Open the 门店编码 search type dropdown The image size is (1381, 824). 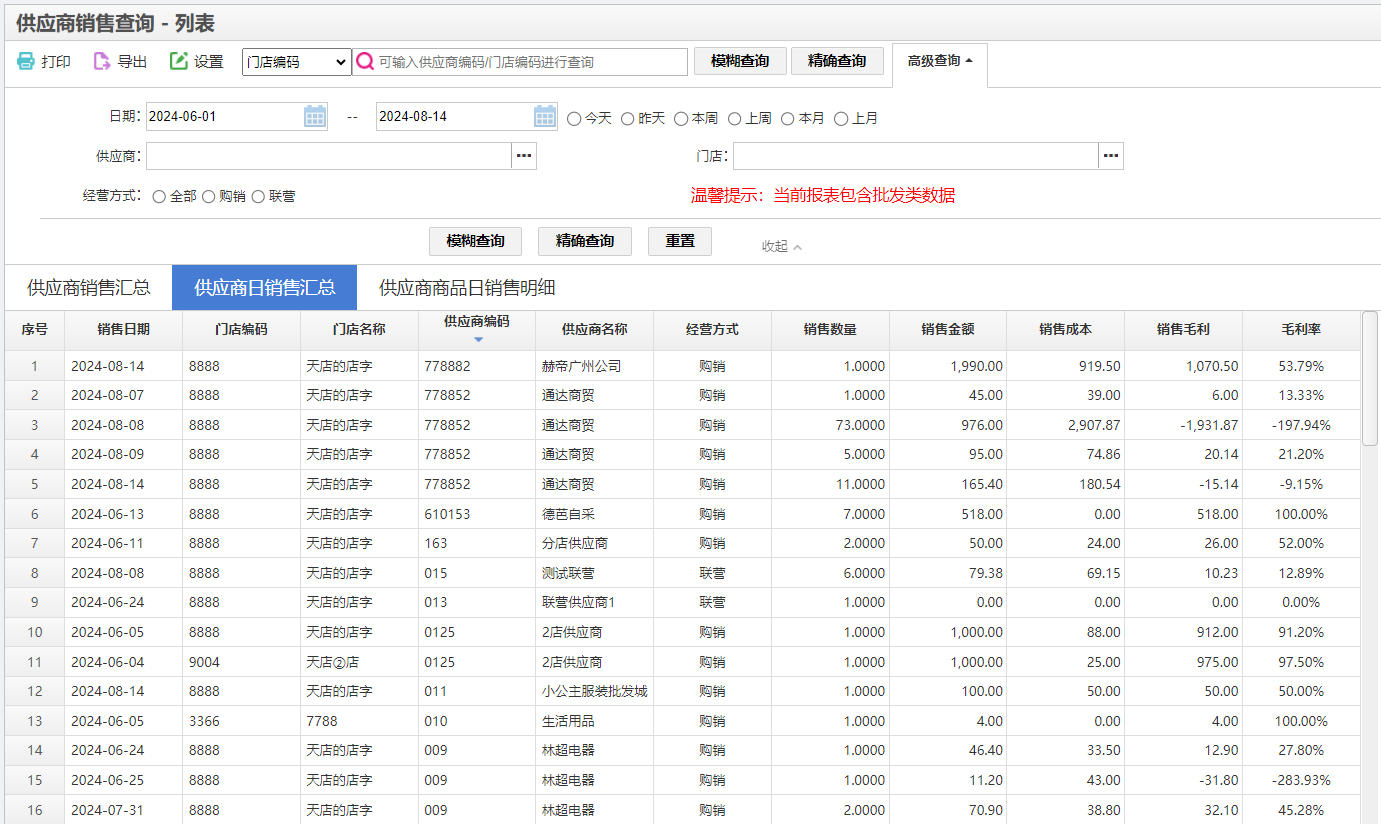click(296, 62)
